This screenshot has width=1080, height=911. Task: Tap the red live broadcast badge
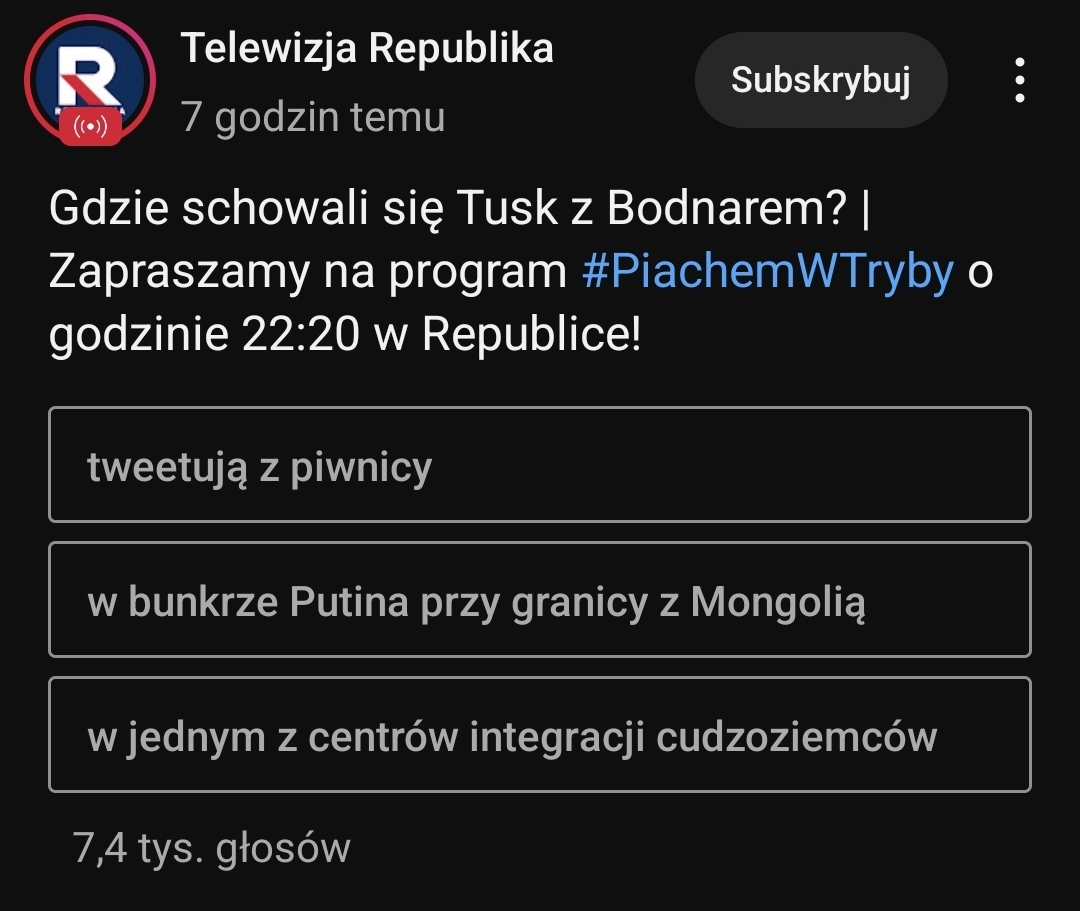(x=91, y=128)
